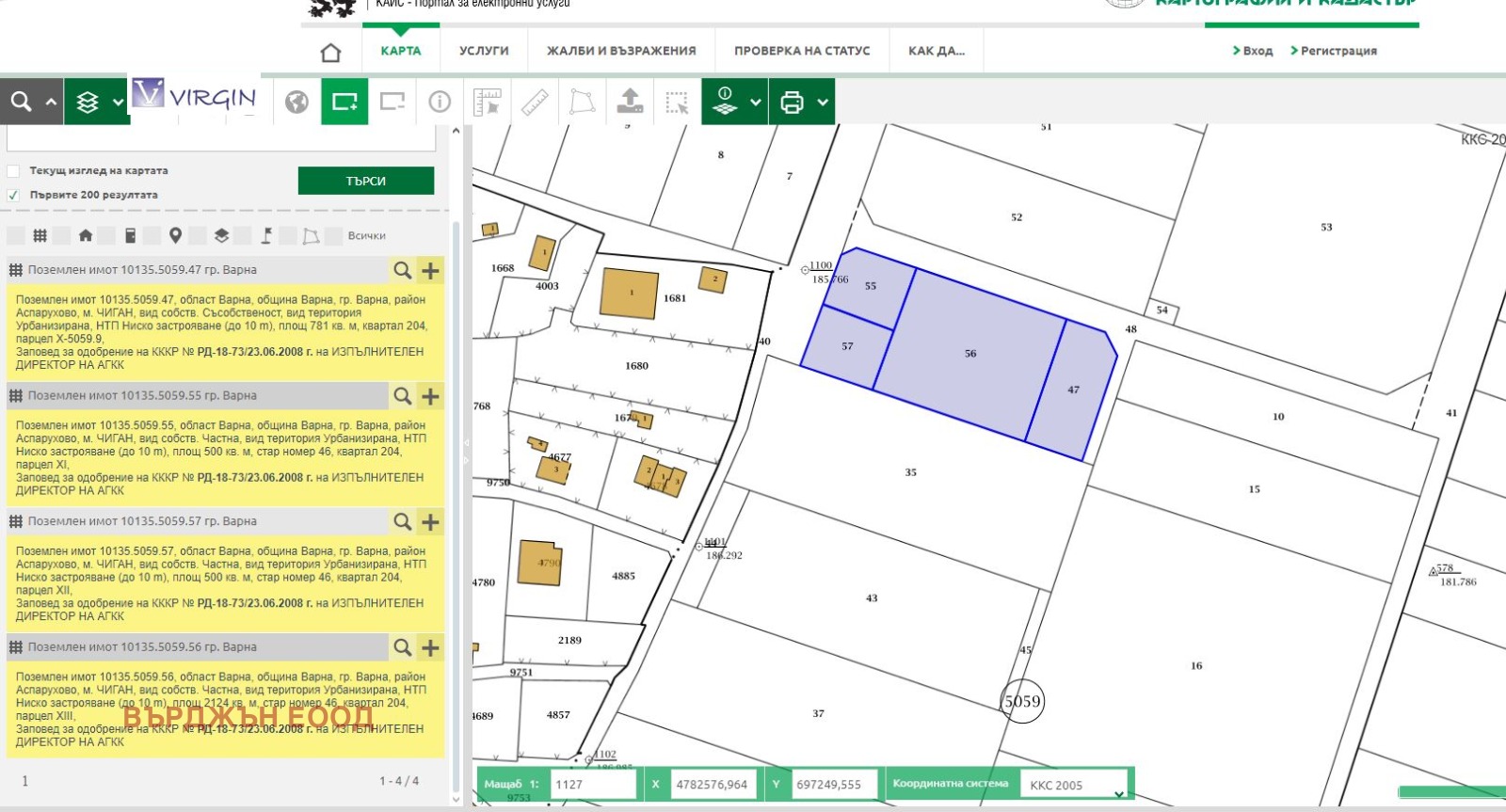
Task: Tick the checkbox before the building filter icon
Action: pyautogui.click(x=61, y=236)
